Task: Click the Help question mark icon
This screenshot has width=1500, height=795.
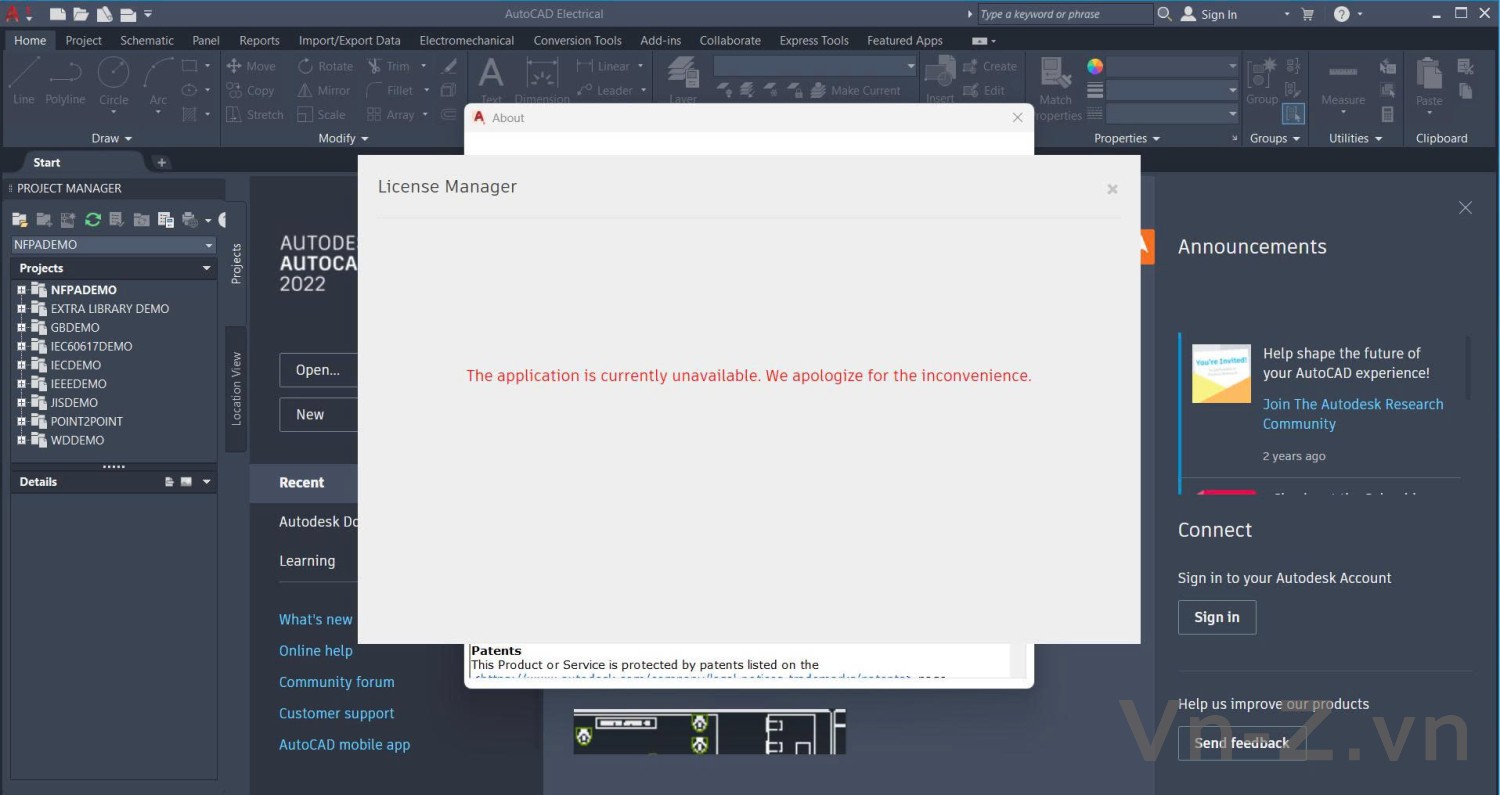Action: pos(1342,14)
